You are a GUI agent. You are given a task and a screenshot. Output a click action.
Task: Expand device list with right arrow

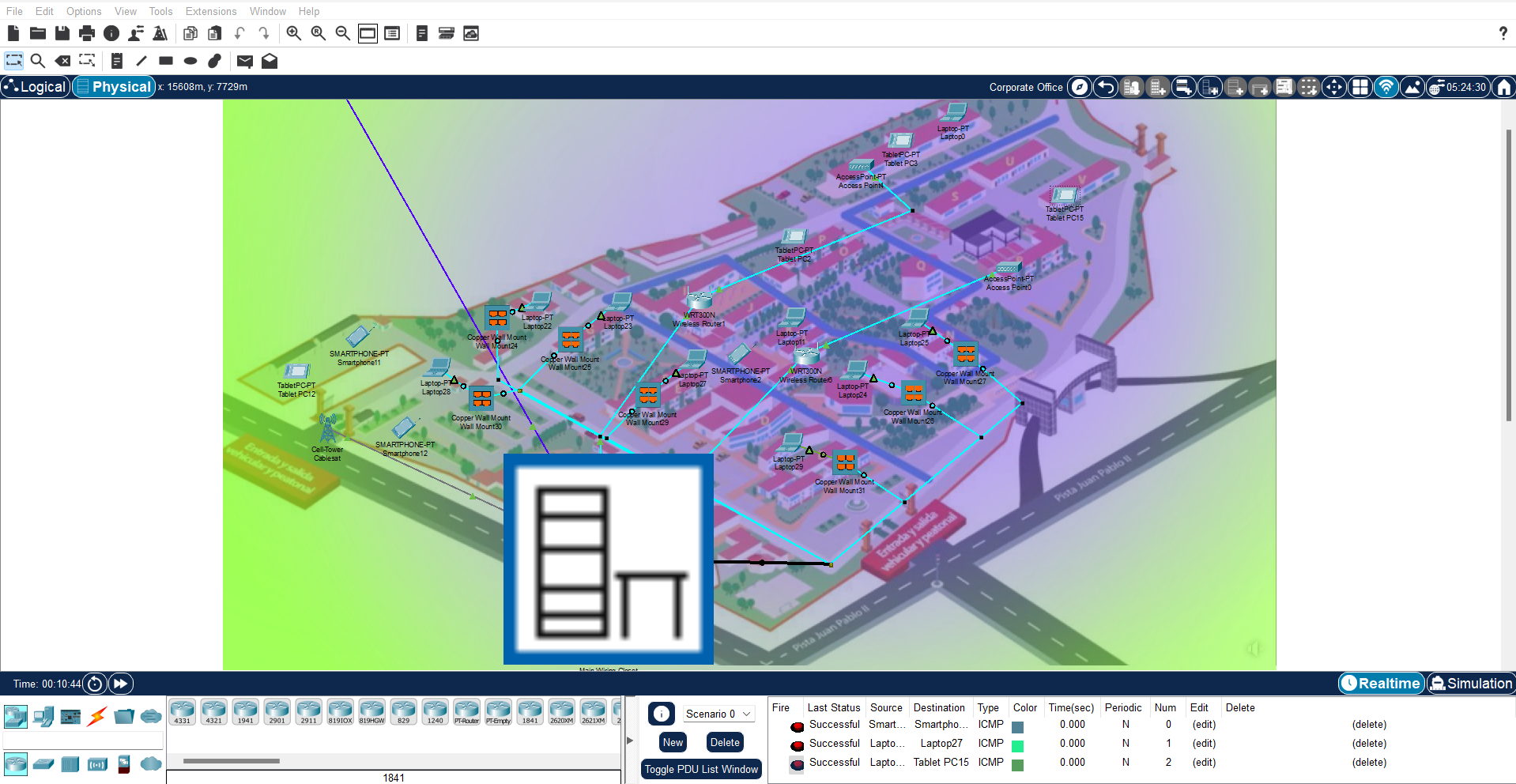point(630,741)
